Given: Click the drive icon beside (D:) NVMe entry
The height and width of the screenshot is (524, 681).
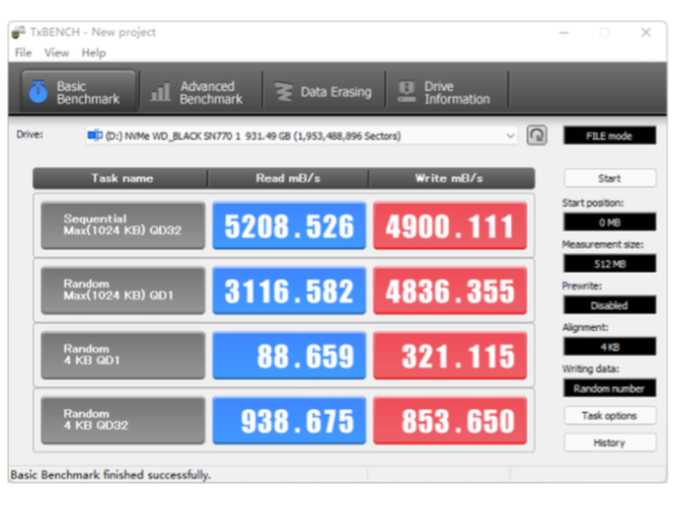Looking at the screenshot, I should click(x=95, y=135).
